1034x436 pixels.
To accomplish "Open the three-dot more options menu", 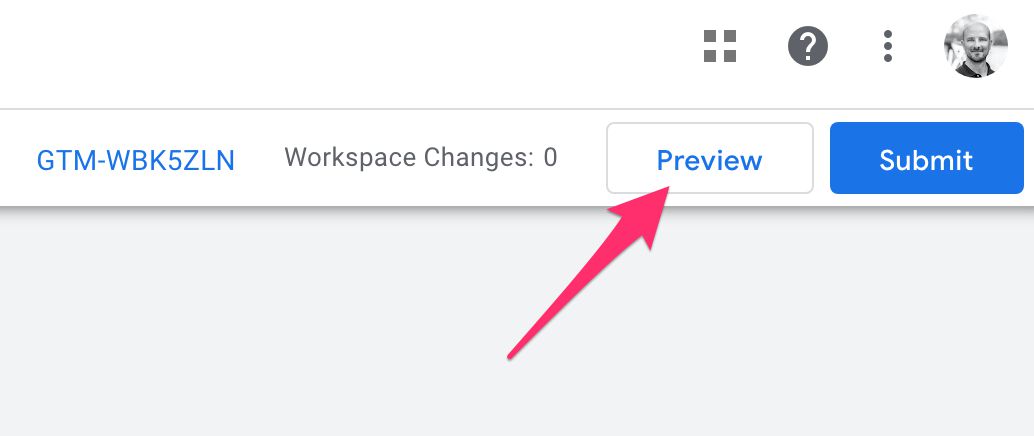I will click(x=888, y=46).
